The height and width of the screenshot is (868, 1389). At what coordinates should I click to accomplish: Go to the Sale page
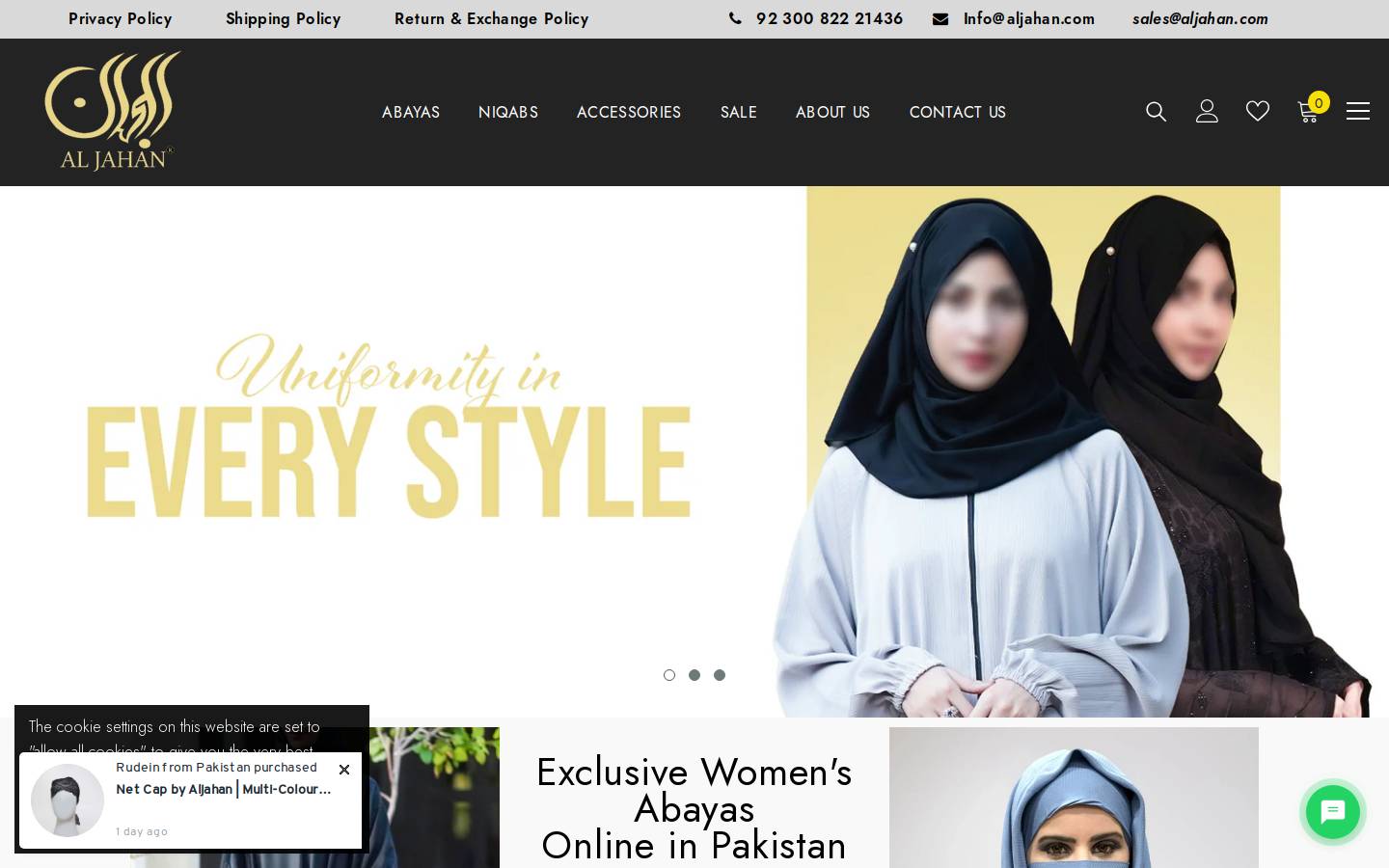tap(739, 112)
